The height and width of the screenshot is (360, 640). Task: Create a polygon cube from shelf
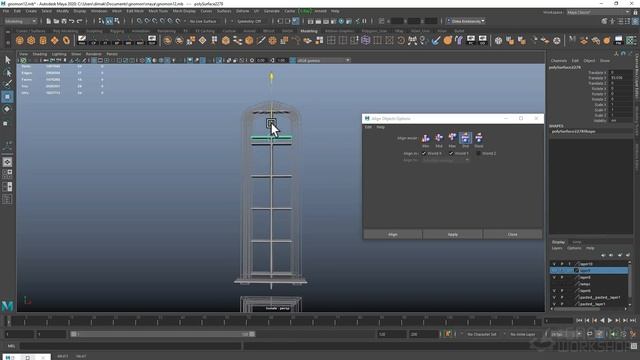coord(31,40)
